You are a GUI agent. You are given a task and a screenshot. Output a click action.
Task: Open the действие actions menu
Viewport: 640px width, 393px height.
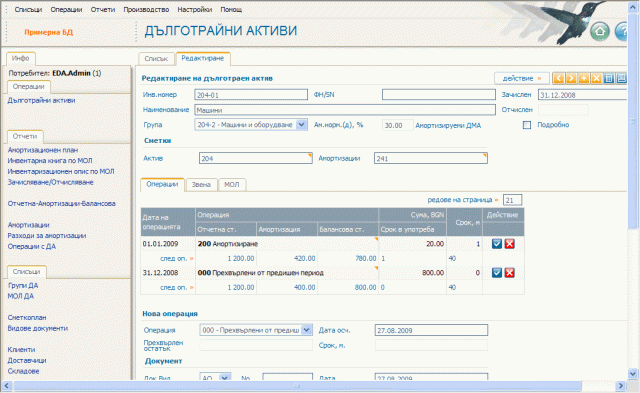522,78
